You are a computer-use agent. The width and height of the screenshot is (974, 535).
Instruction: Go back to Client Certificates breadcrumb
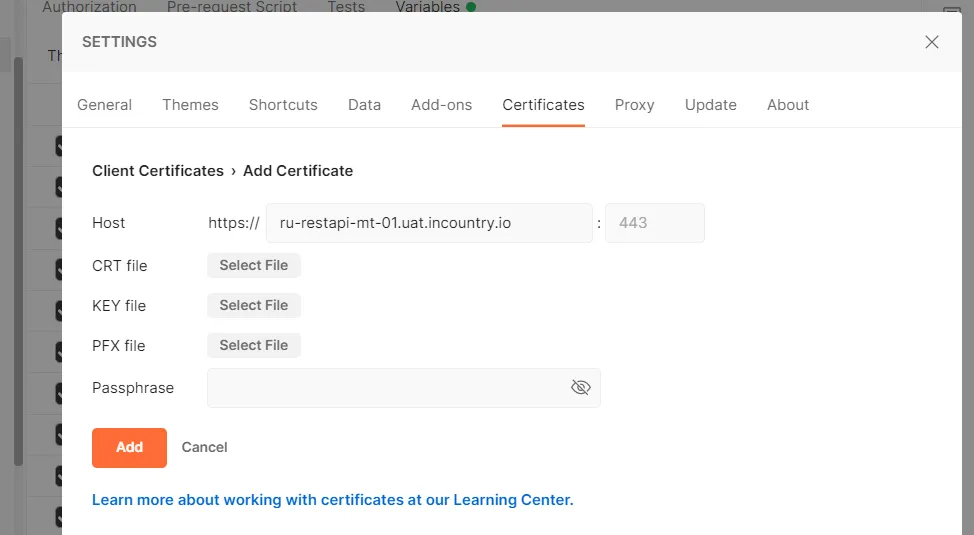158,171
